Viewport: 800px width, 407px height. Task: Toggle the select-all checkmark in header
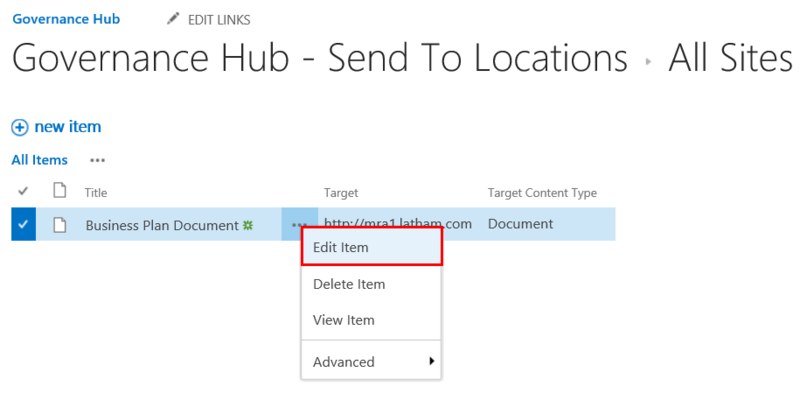(24, 191)
